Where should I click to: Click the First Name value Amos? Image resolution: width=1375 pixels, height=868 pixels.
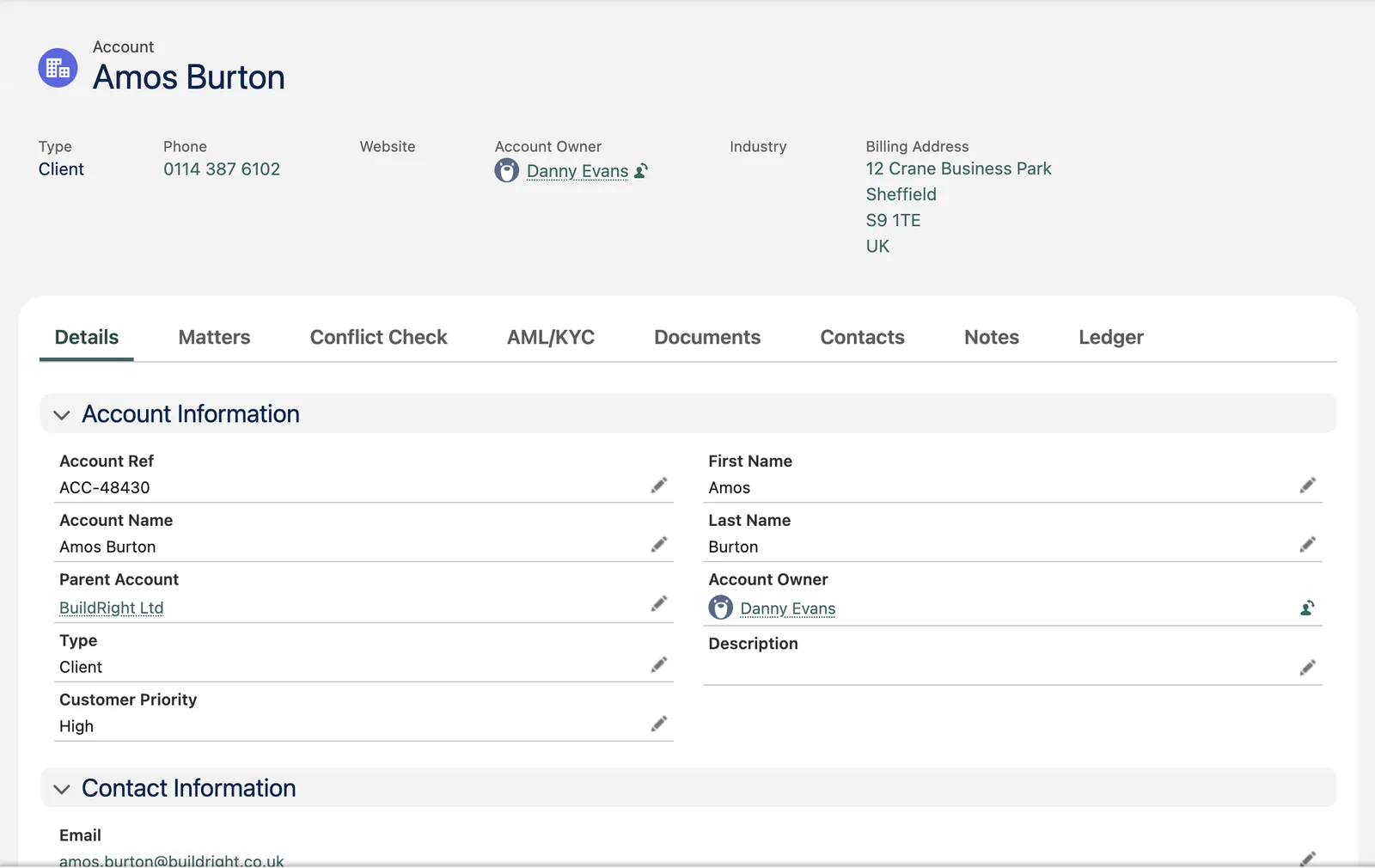[x=730, y=487]
